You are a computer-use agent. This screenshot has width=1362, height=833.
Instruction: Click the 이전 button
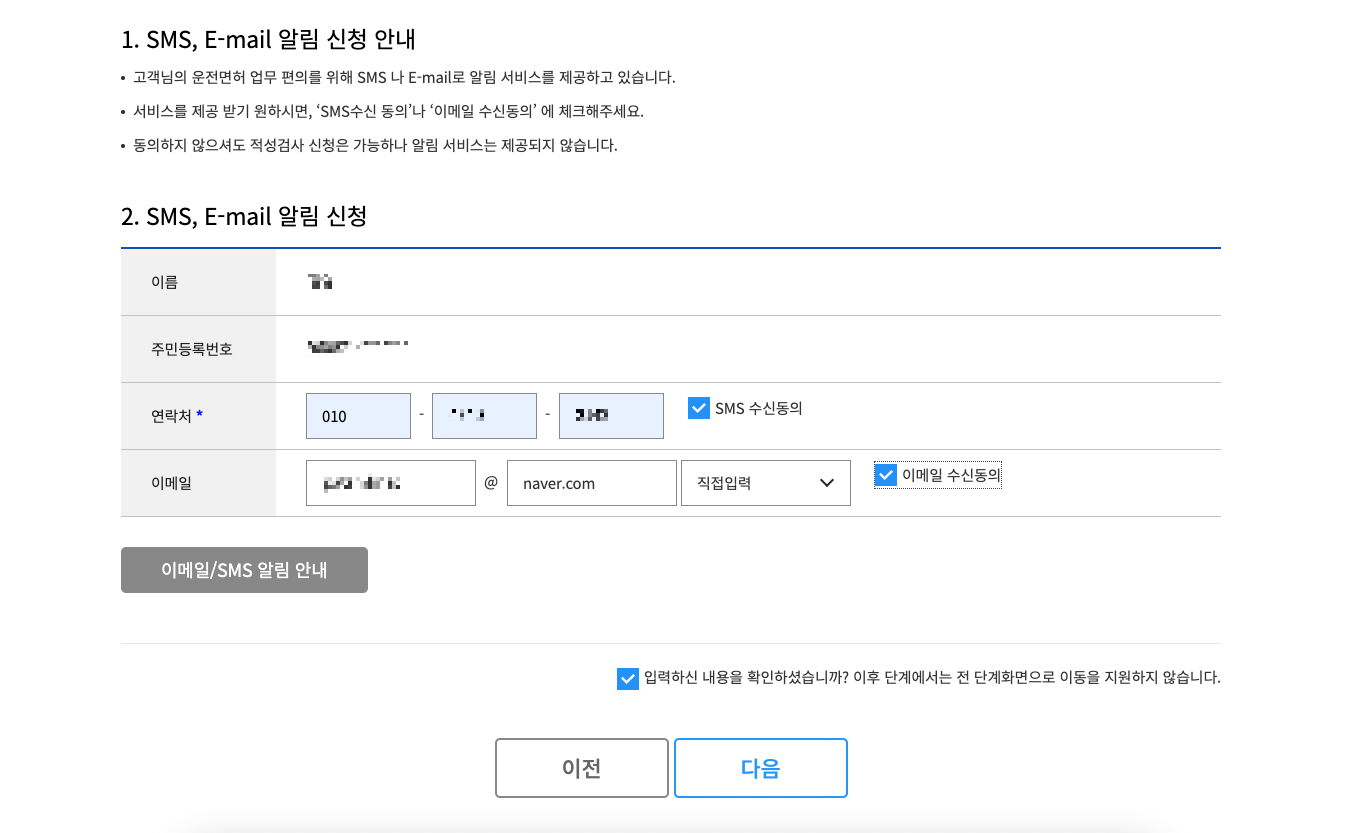pos(581,767)
